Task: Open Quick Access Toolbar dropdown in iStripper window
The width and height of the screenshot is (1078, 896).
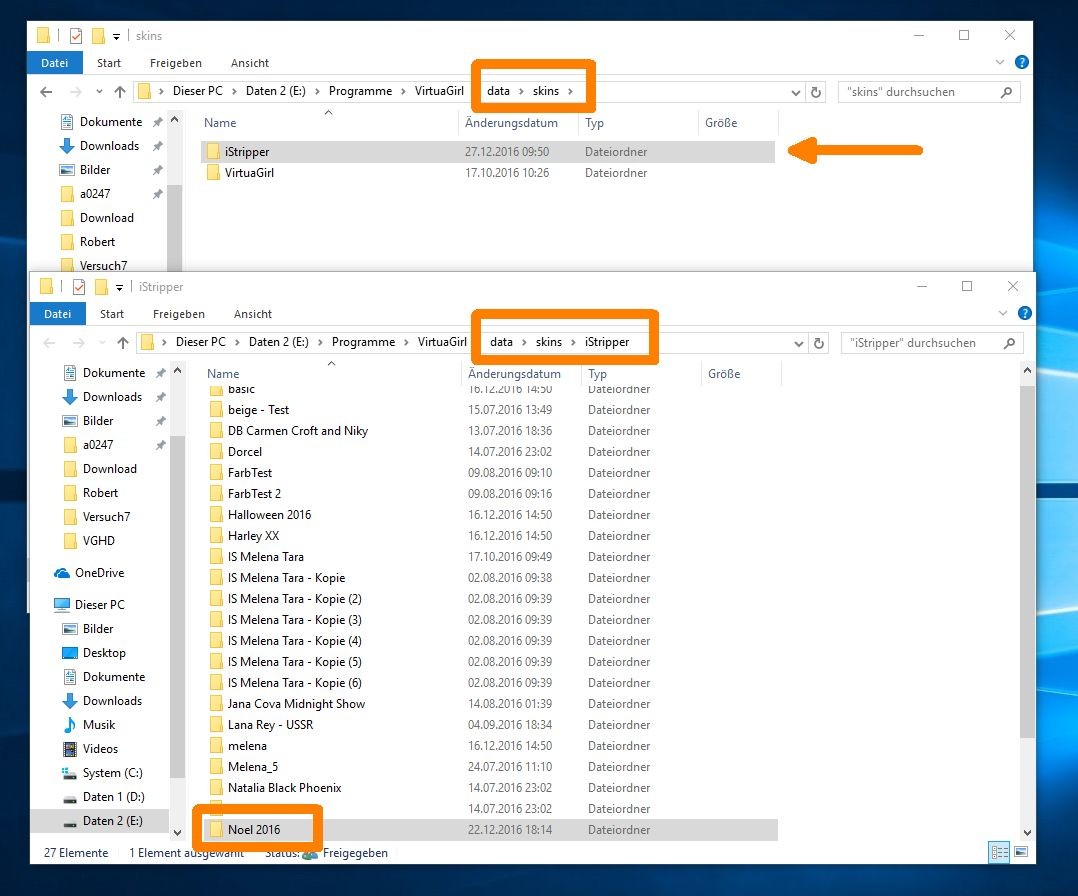Action: coord(119,287)
